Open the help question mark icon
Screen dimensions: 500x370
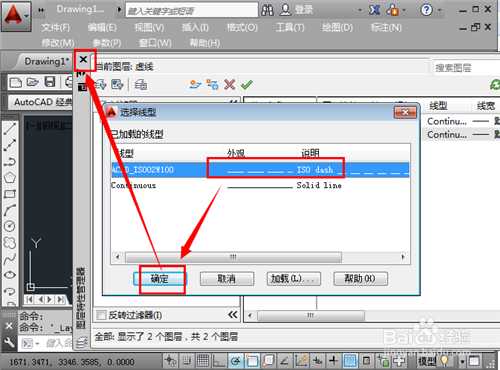[426, 10]
